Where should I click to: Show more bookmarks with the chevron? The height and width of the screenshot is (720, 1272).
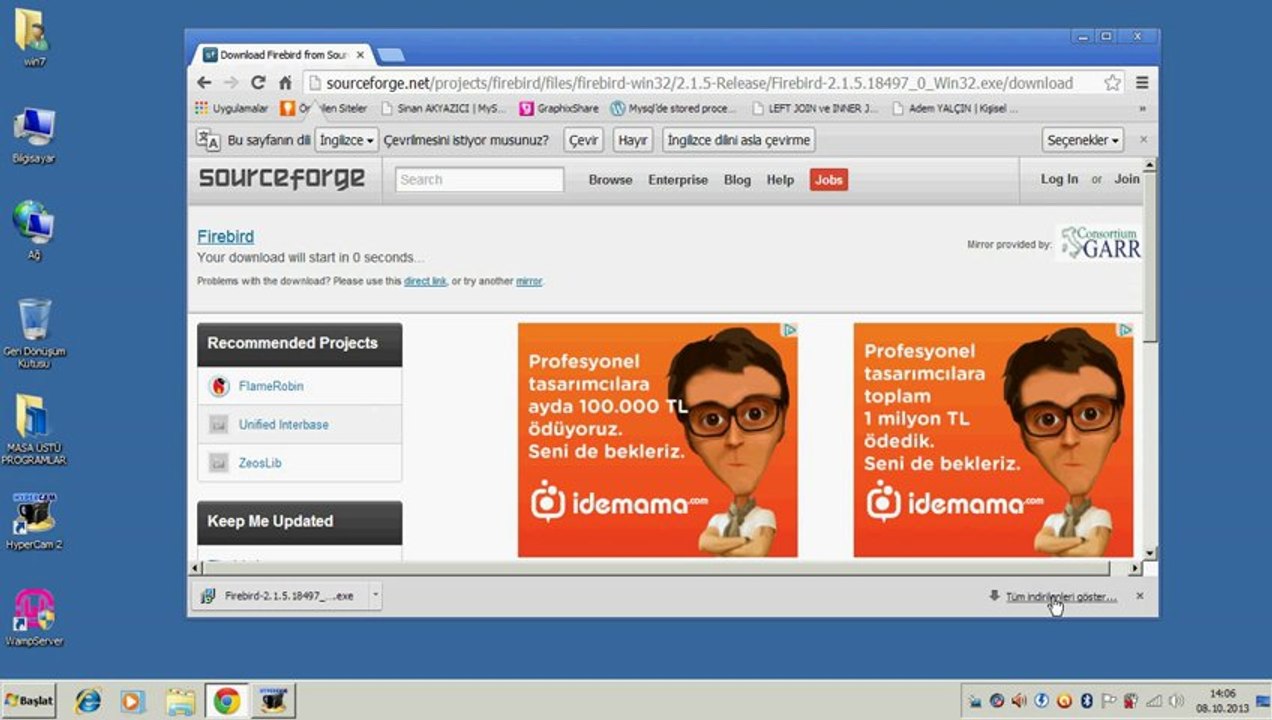[x=1142, y=108]
